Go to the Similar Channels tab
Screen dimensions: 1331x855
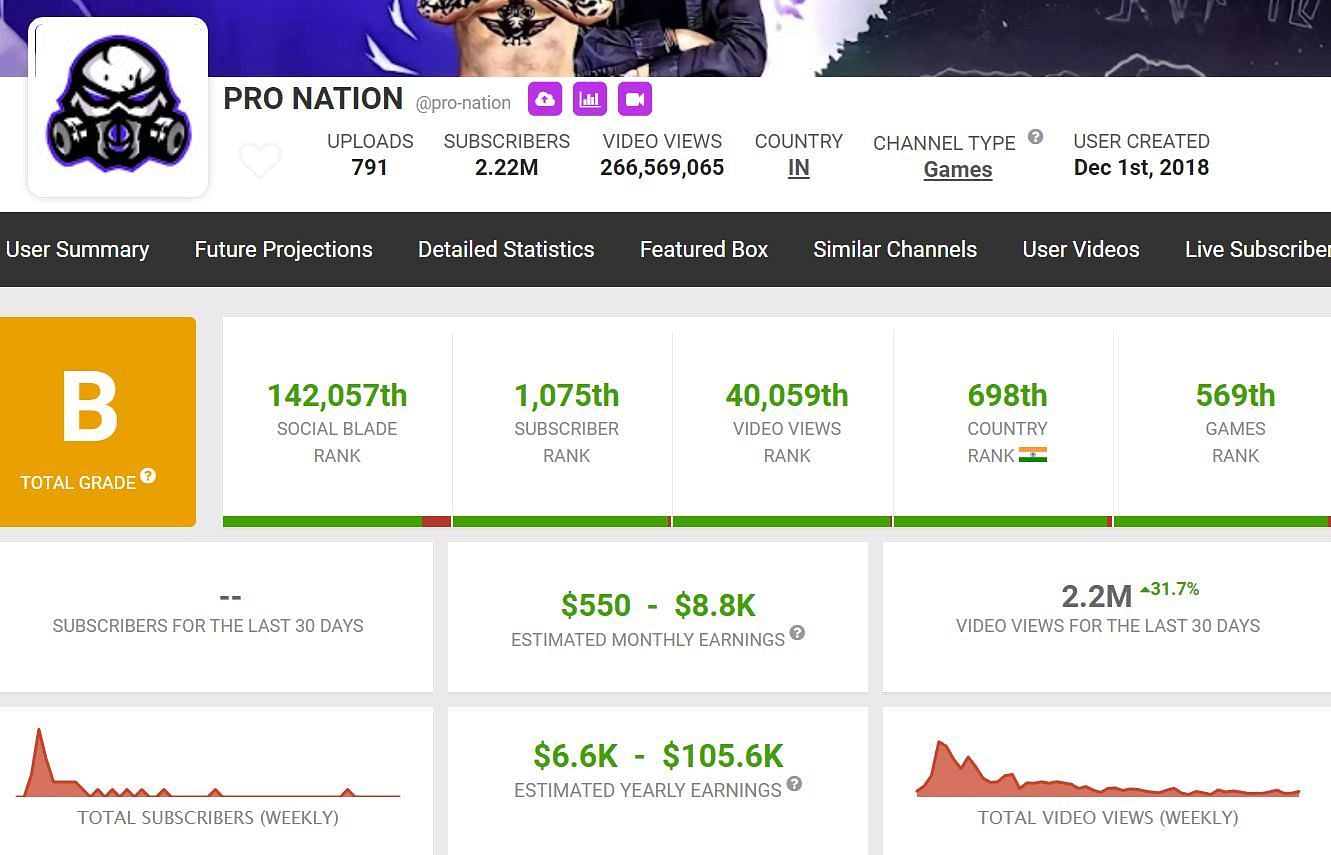click(895, 249)
